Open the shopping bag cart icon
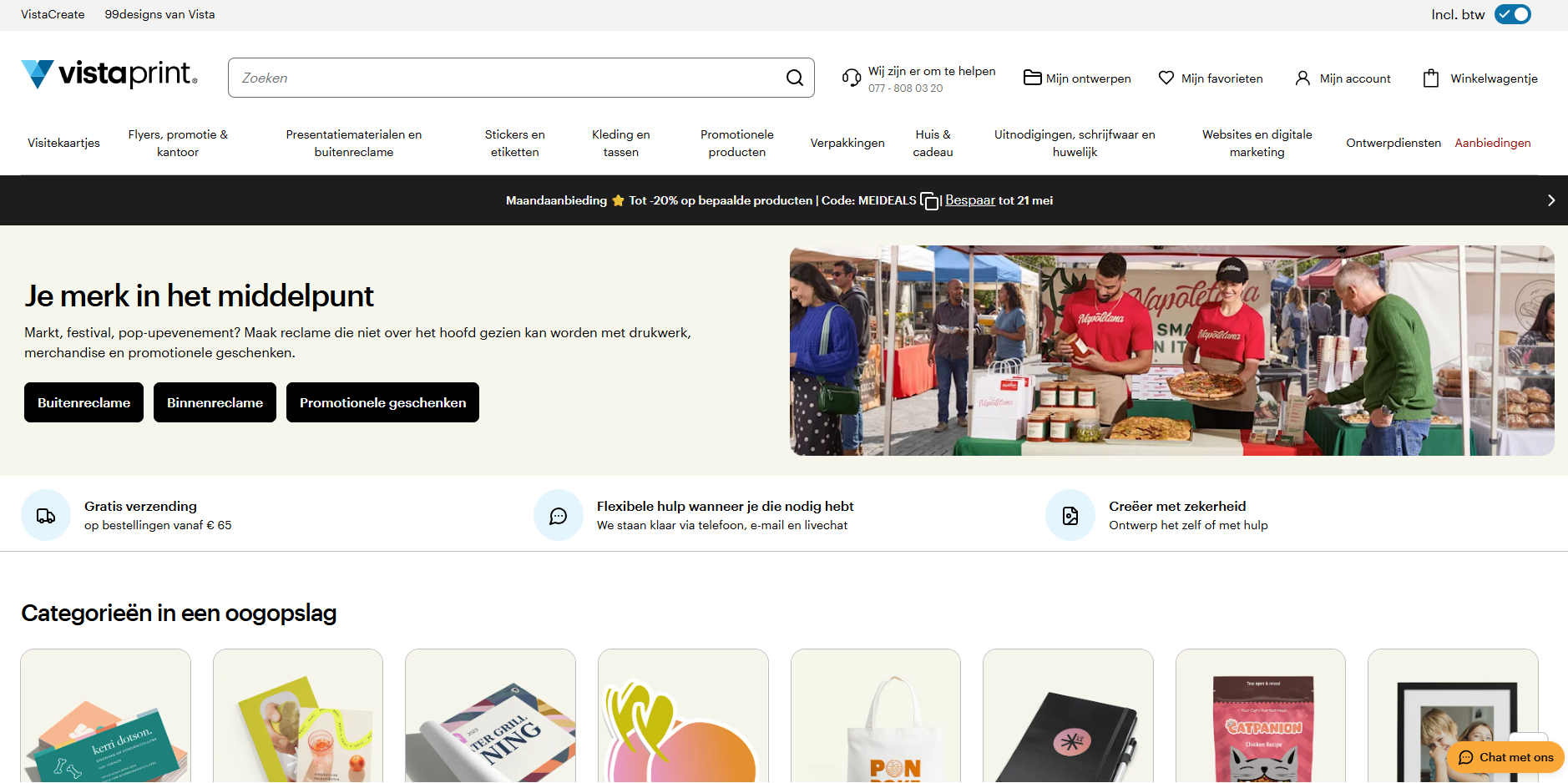1568x783 pixels. click(1431, 78)
